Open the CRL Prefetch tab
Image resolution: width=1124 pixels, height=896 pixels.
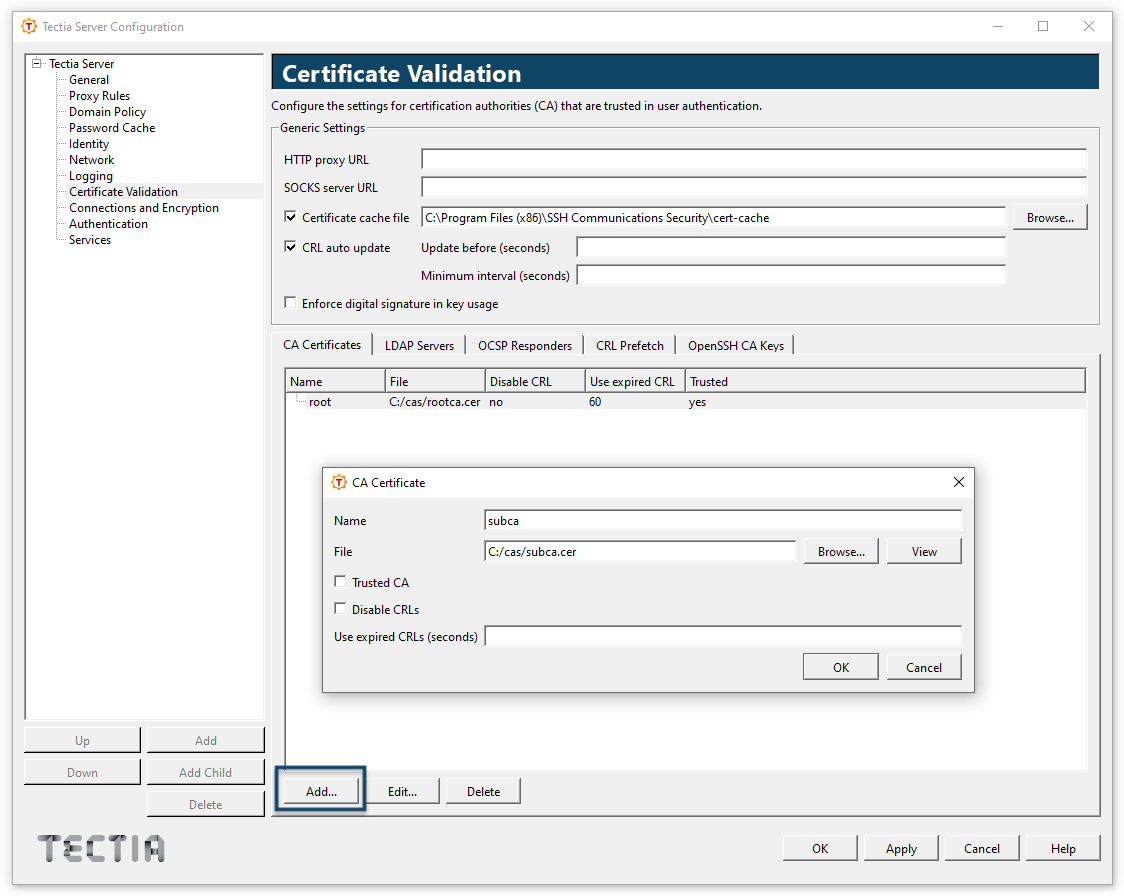pyautogui.click(x=629, y=345)
